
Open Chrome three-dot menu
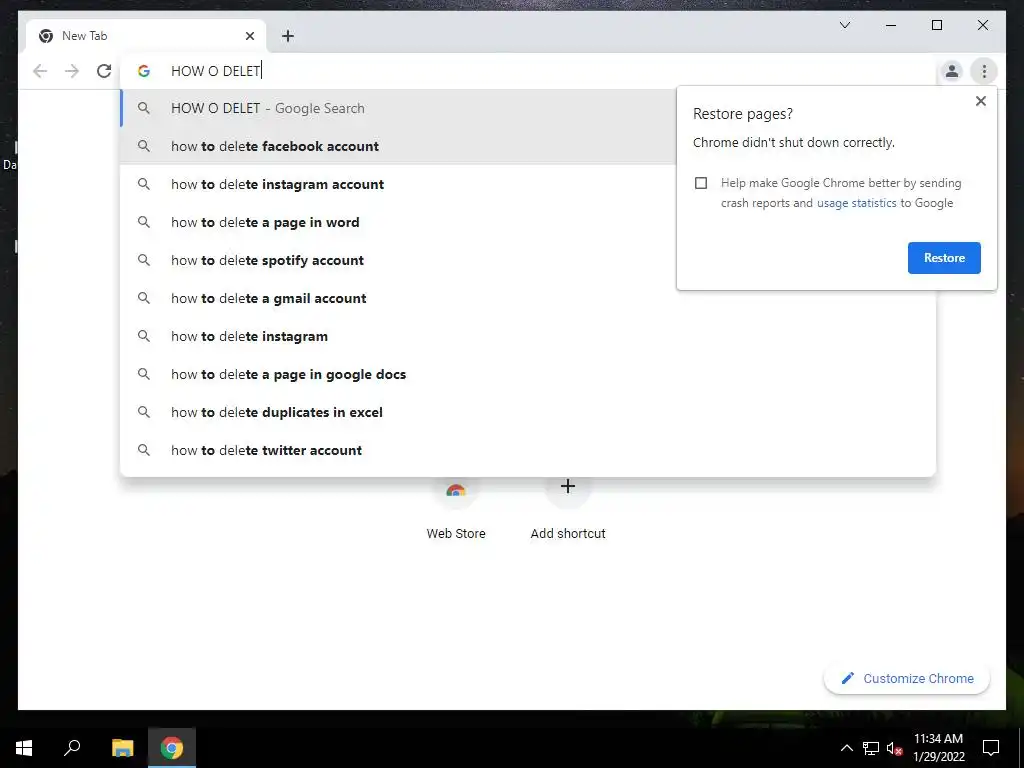[984, 71]
